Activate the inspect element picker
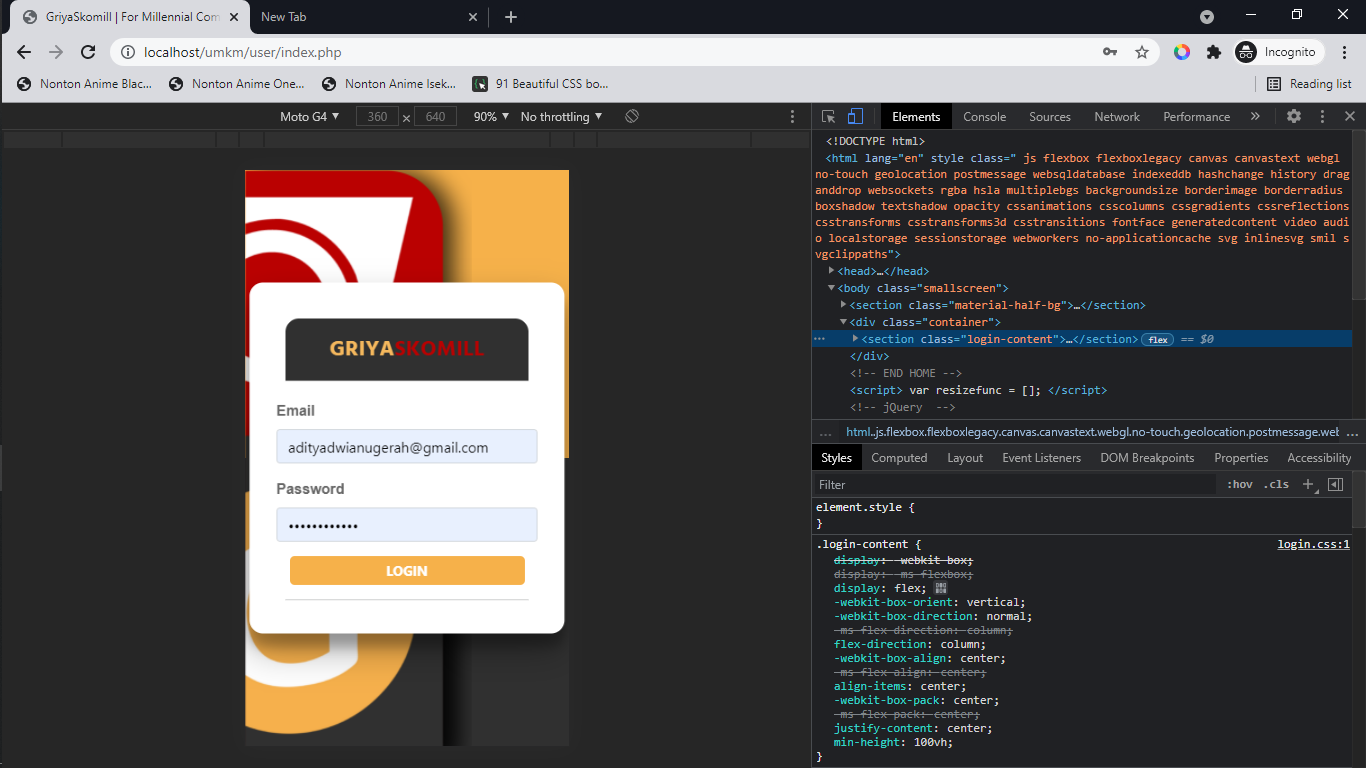1366x768 pixels. [x=829, y=117]
